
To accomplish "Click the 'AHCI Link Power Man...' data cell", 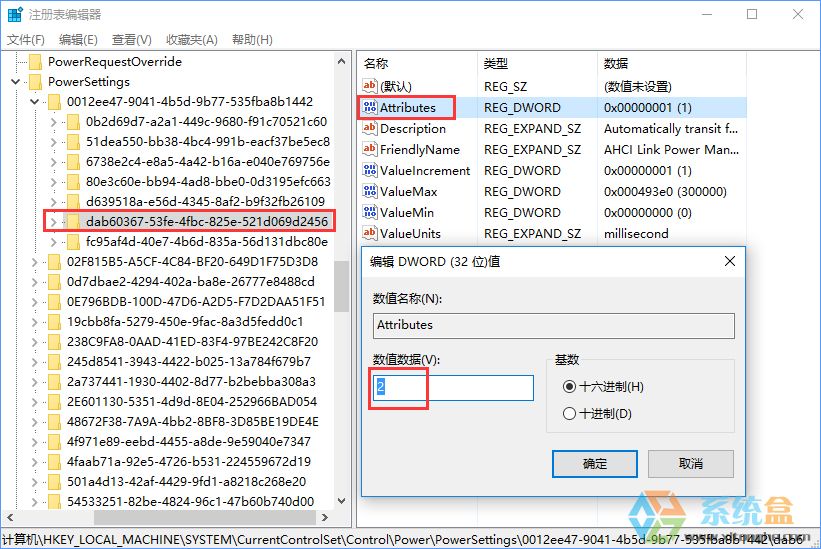I will click(671, 150).
